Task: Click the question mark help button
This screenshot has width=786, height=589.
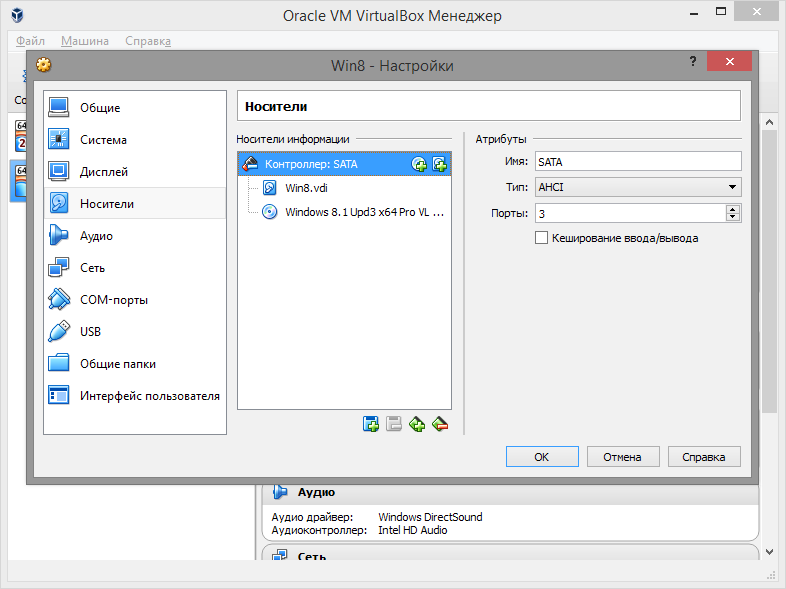Action: coord(693,61)
